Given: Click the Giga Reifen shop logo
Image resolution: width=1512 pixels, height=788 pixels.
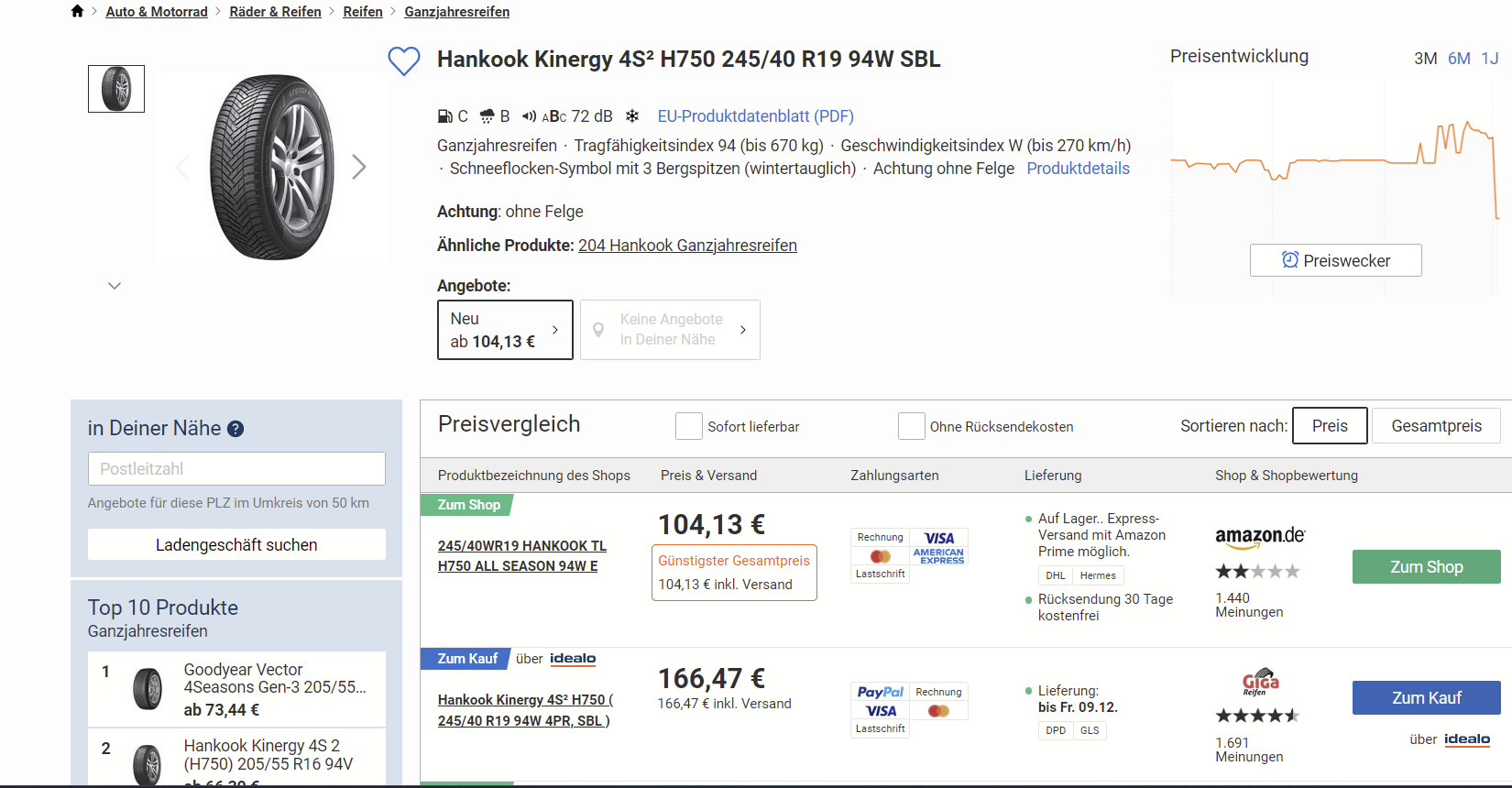Looking at the screenshot, I should tap(1260, 682).
